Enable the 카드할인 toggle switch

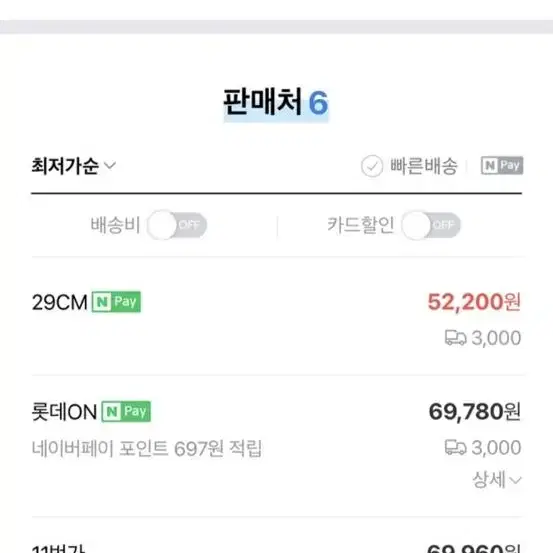[x=431, y=225]
